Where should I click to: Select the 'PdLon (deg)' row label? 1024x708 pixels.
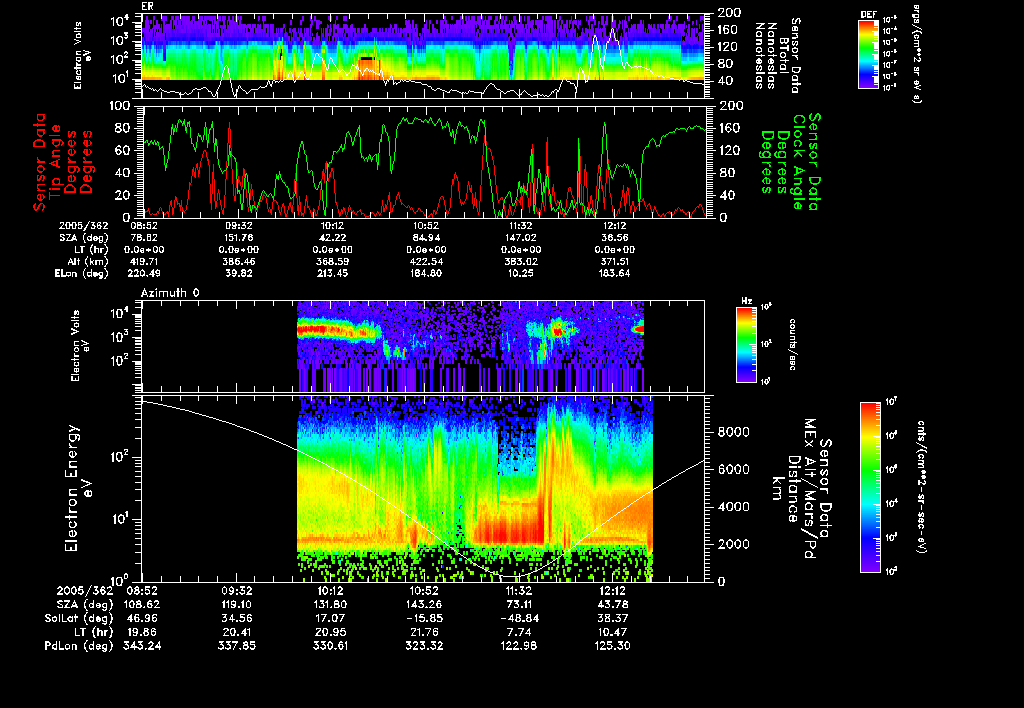pyautogui.click(x=78, y=645)
